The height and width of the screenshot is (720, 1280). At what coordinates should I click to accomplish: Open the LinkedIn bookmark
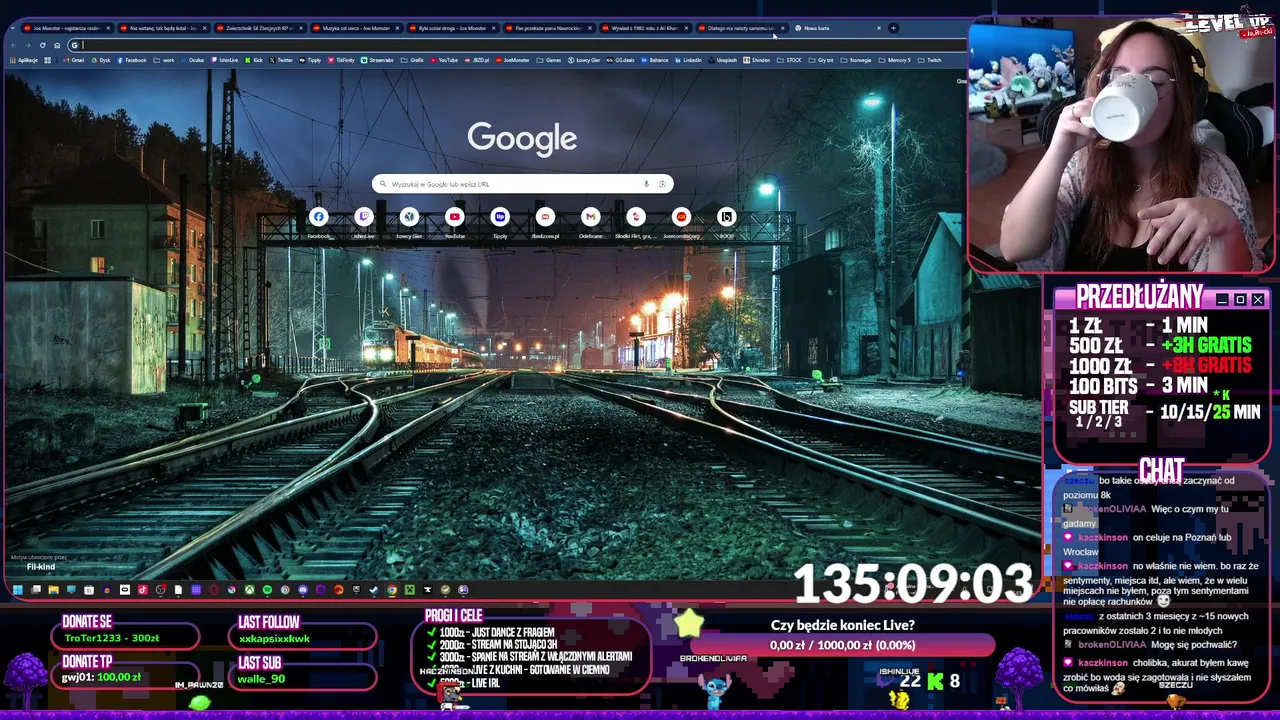coord(688,60)
